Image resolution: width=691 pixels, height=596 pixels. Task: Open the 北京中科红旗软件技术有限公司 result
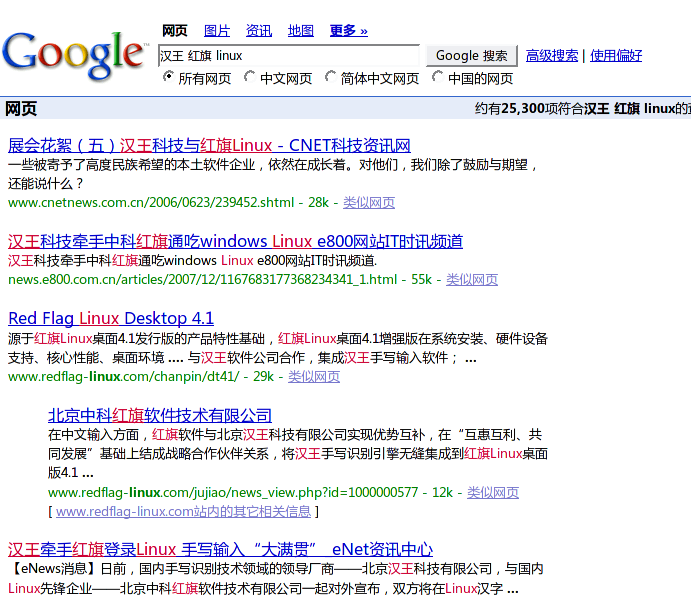(x=160, y=415)
